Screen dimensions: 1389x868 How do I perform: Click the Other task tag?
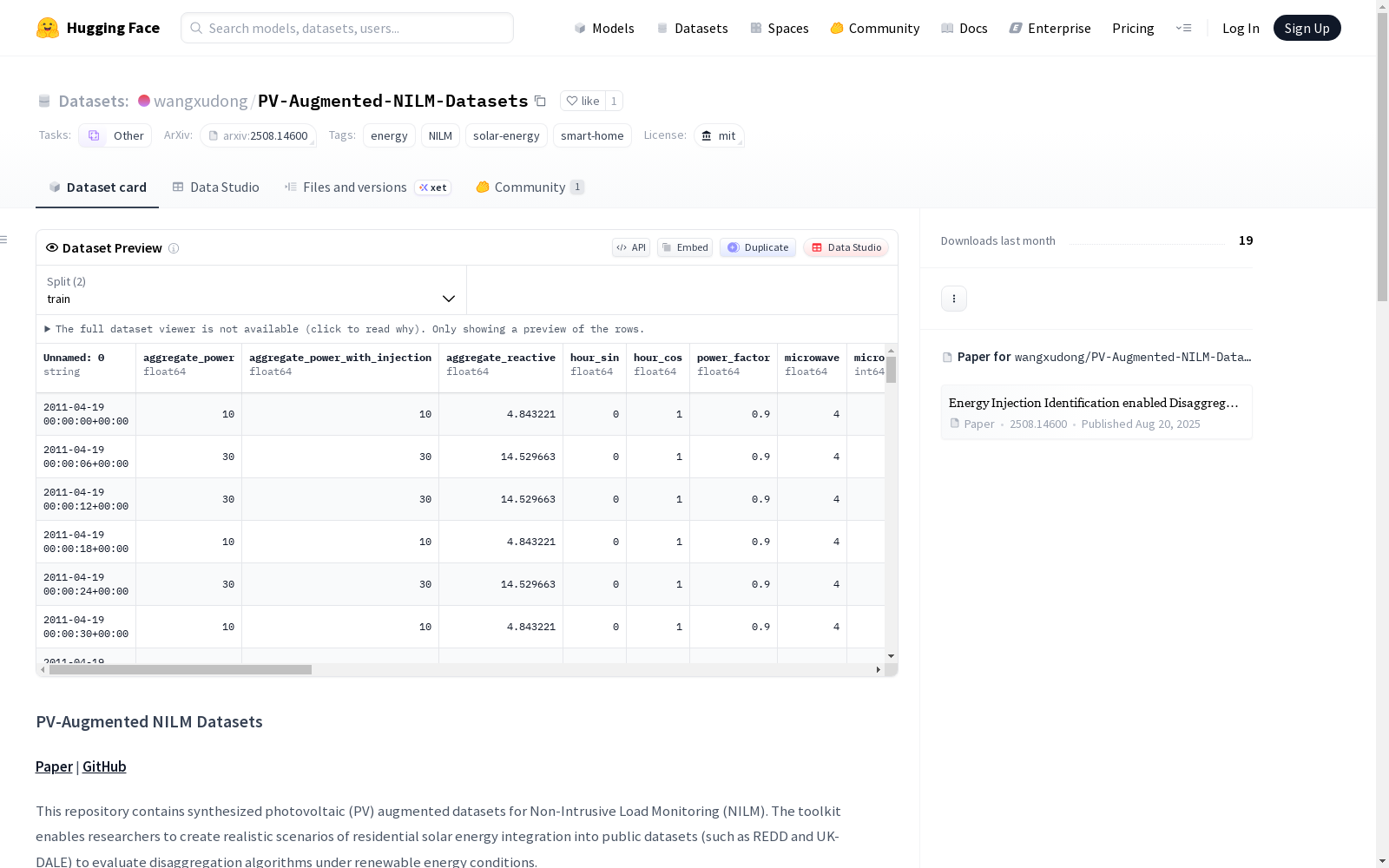115,135
